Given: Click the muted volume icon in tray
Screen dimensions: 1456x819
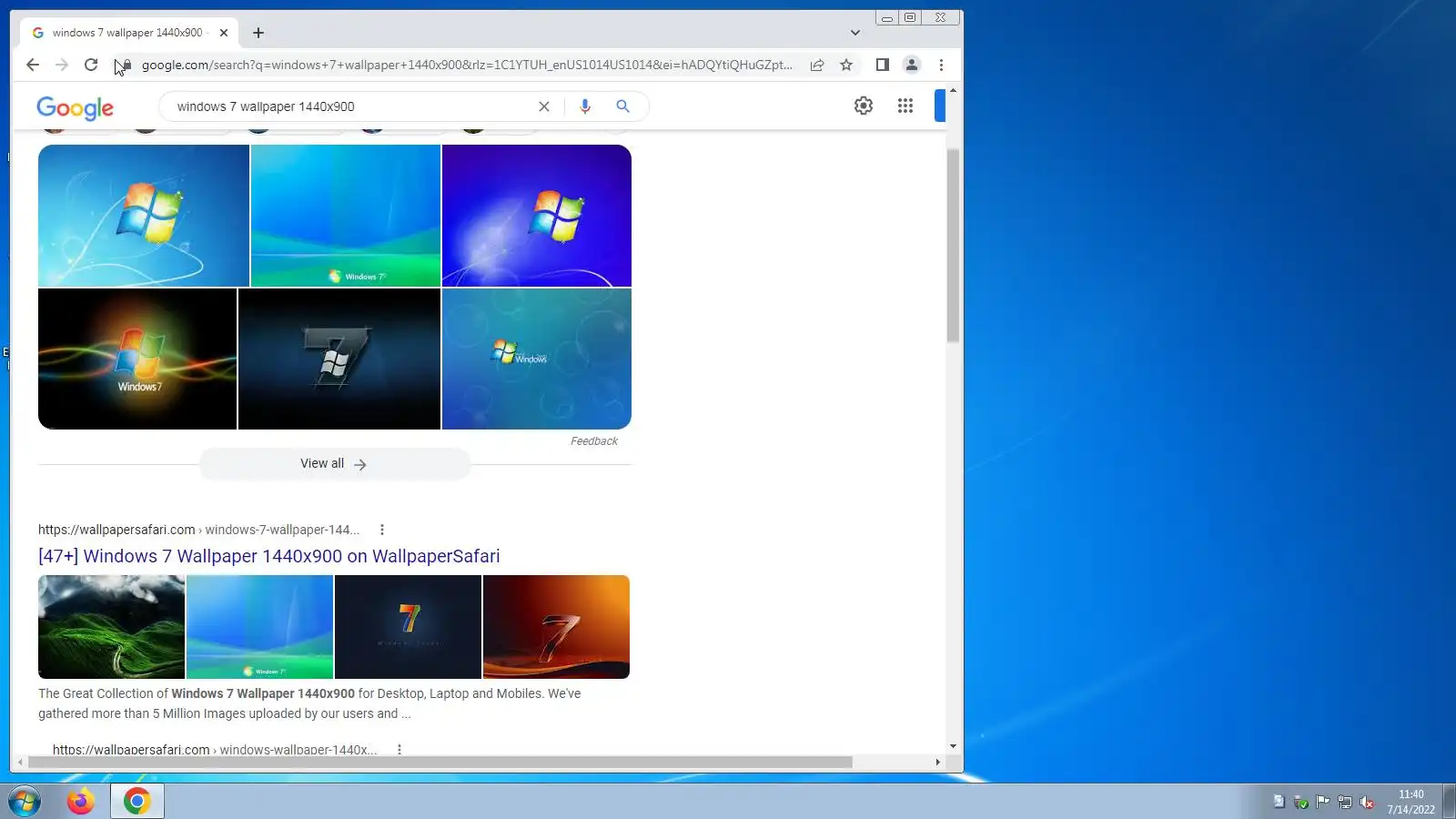Looking at the screenshot, I should click(x=1367, y=802).
